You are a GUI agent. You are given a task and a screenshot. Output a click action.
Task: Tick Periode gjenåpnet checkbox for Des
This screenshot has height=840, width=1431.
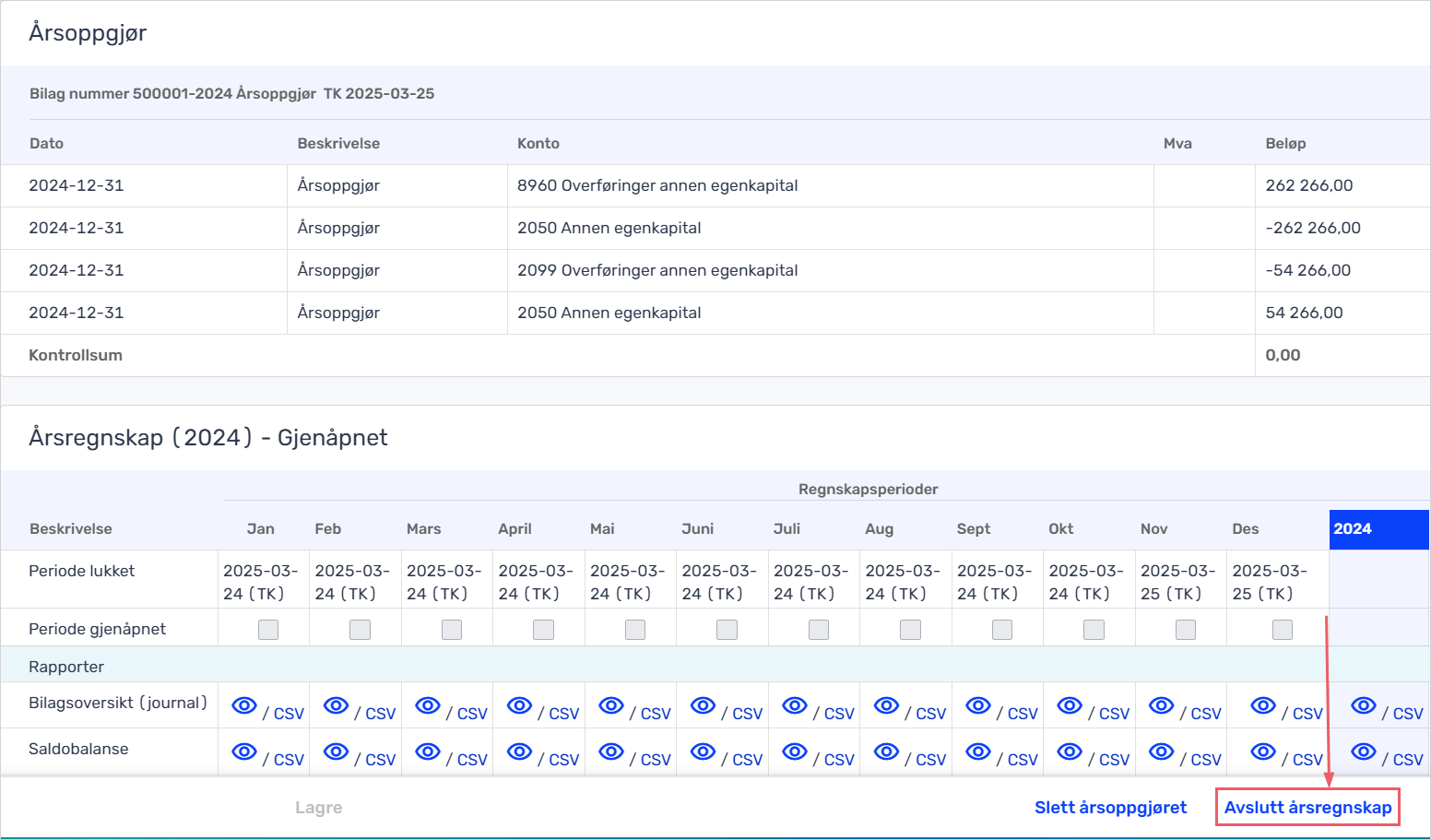[x=1283, y=630]
